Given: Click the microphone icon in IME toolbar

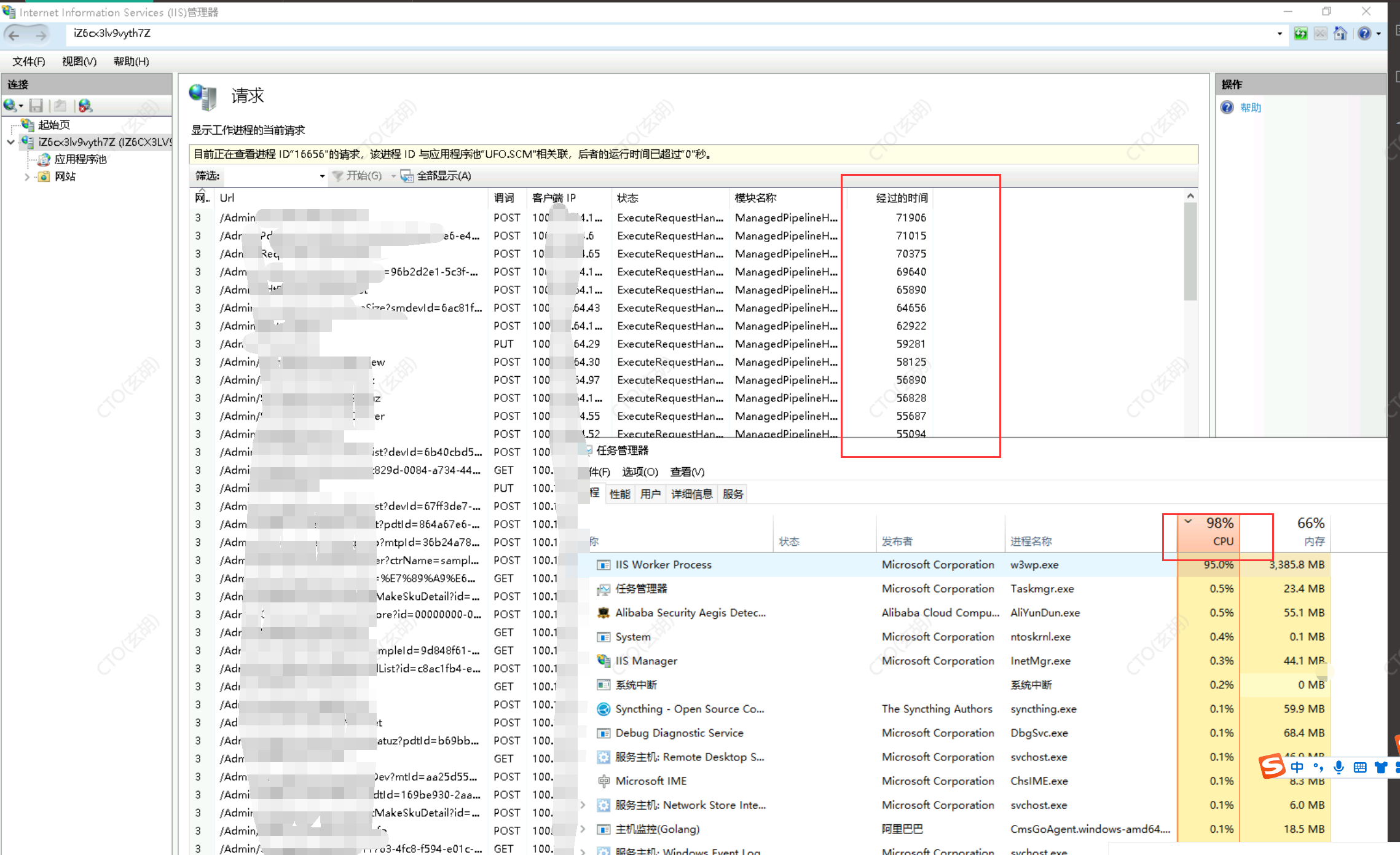Looking at the screenshot, I should pos(1339,767).
